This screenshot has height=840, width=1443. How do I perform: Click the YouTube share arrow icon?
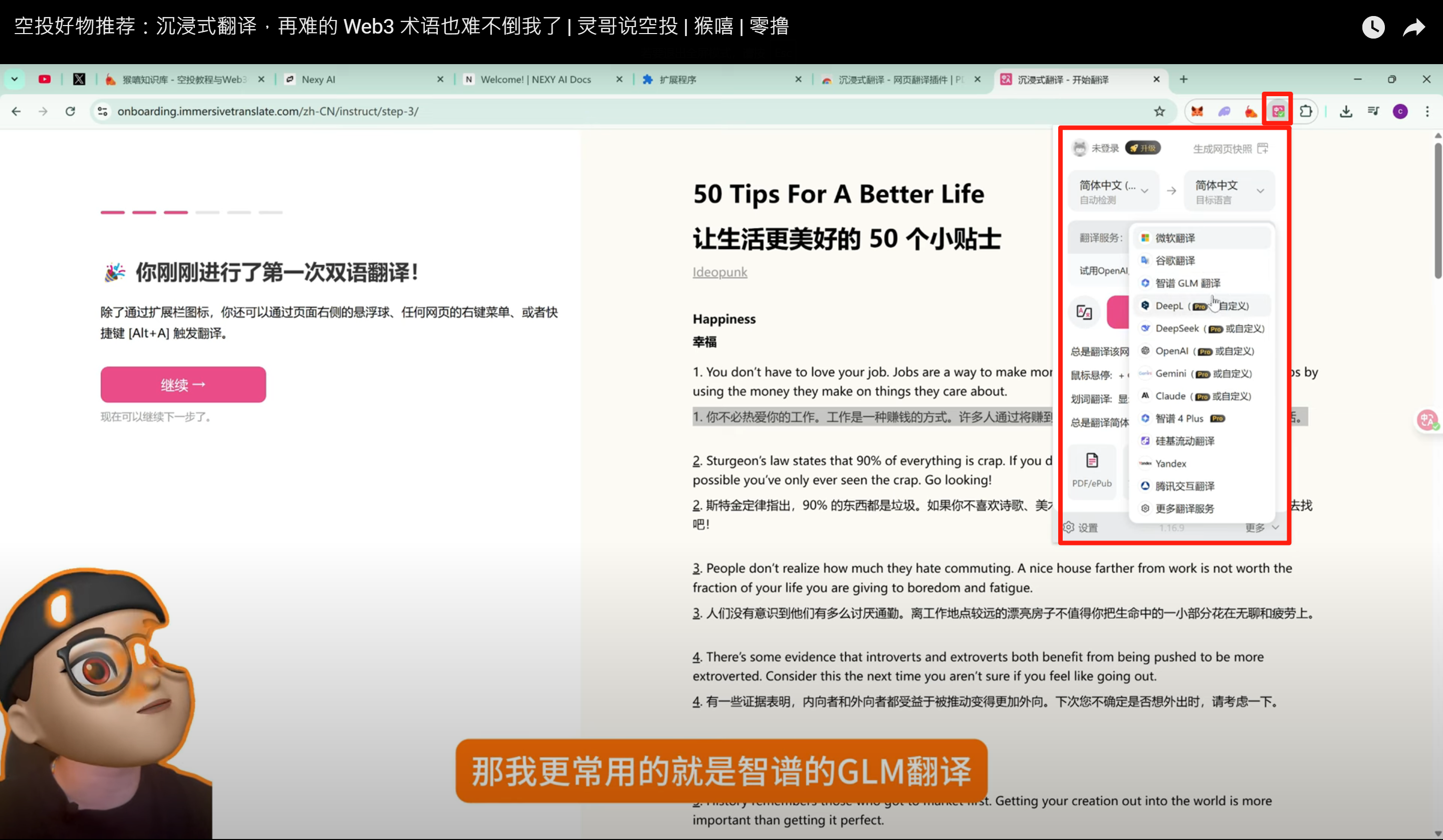[x=1413, y=27]
